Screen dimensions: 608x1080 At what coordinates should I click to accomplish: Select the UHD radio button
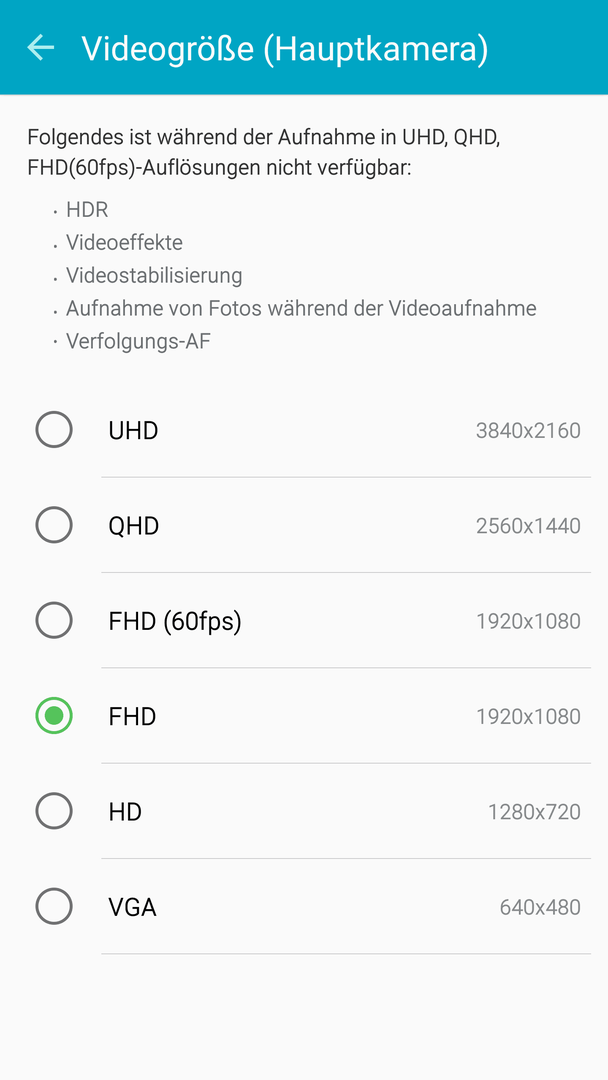(x=54, y=430)
